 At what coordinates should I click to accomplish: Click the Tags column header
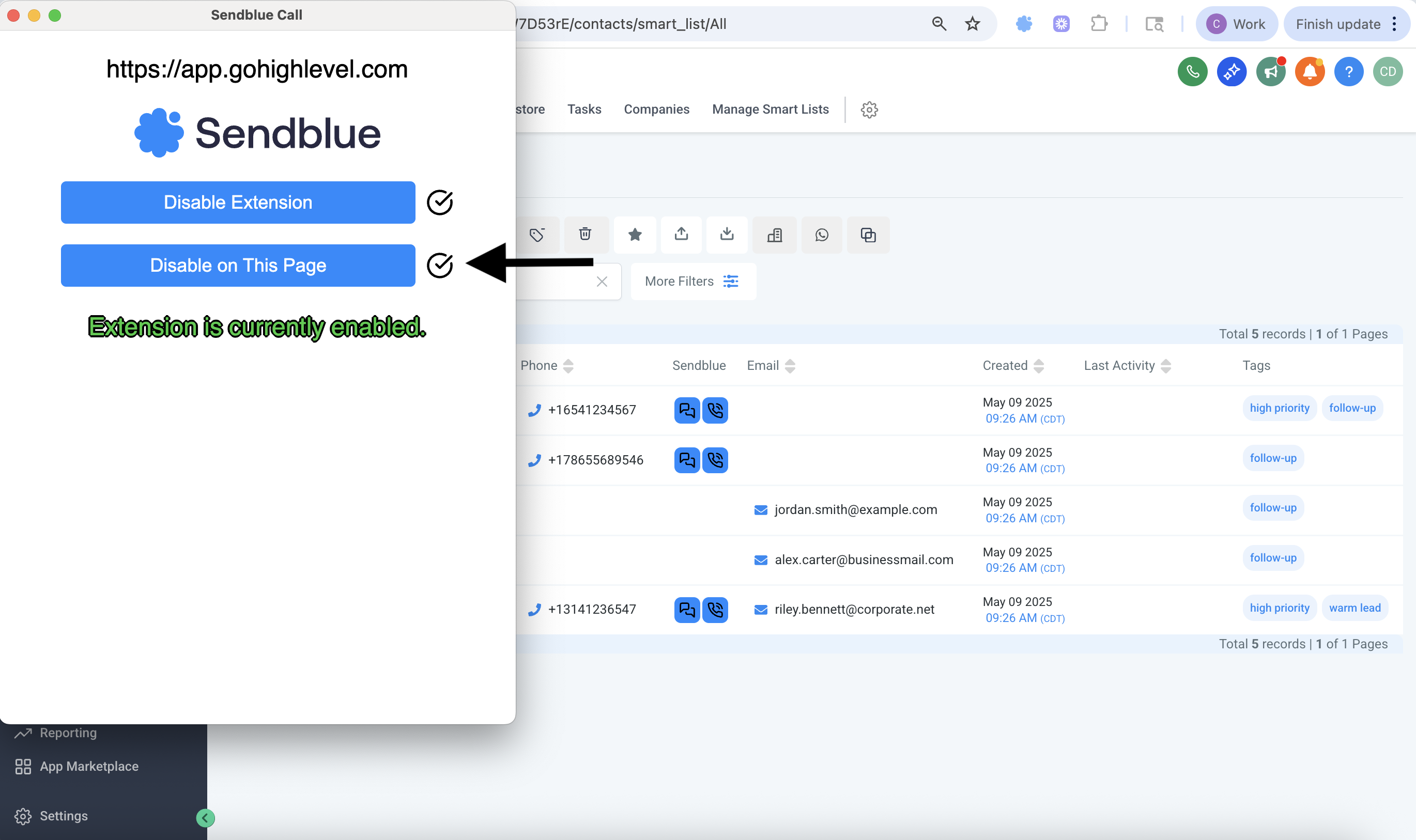1256,366
